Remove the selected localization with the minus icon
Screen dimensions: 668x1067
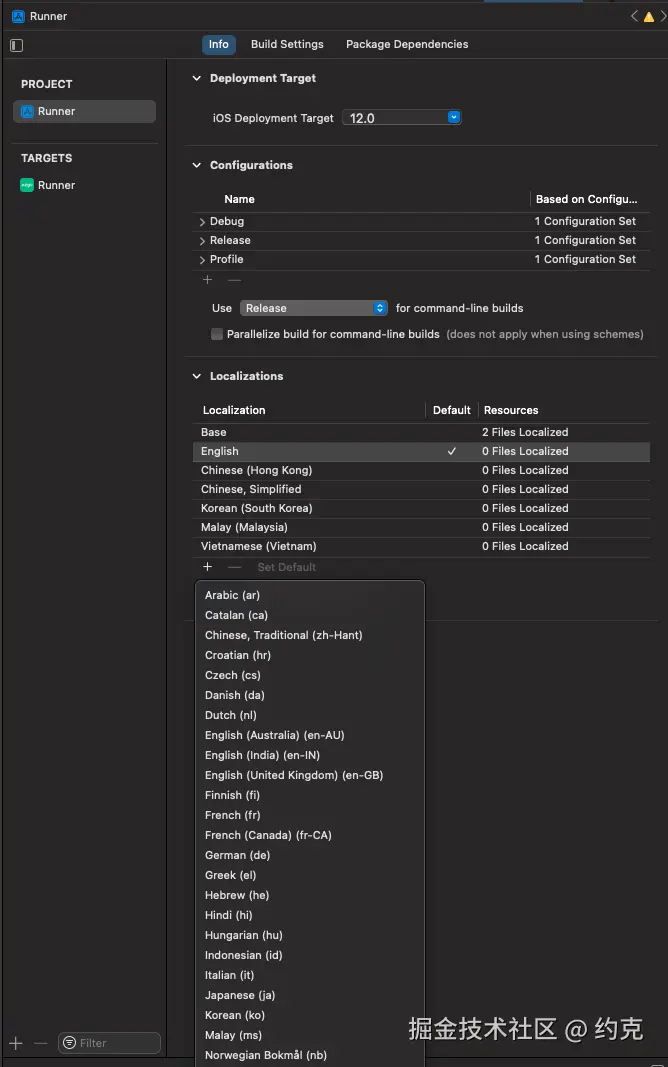234,567
